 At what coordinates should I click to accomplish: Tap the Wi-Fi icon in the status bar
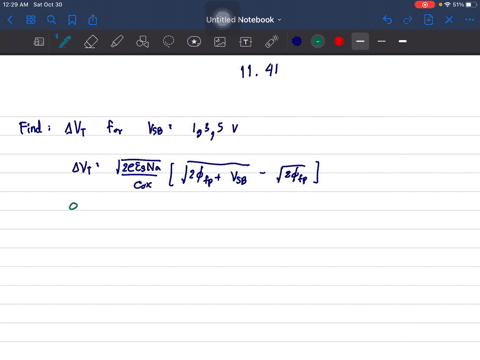[447, 5]
